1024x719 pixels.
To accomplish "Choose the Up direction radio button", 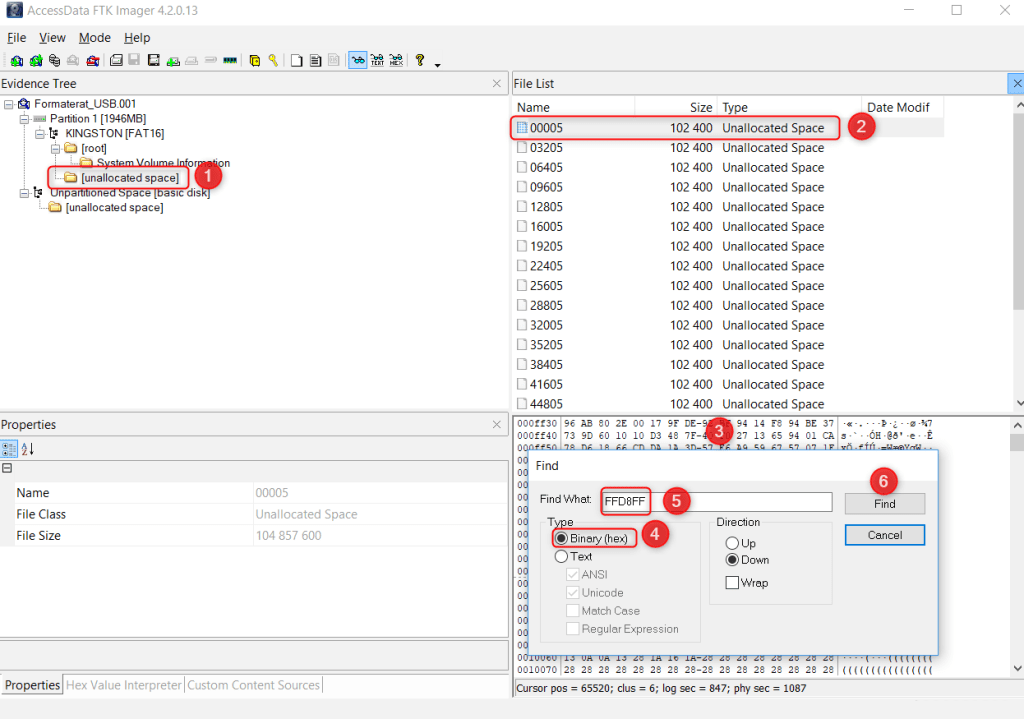I will pos(732,543).
